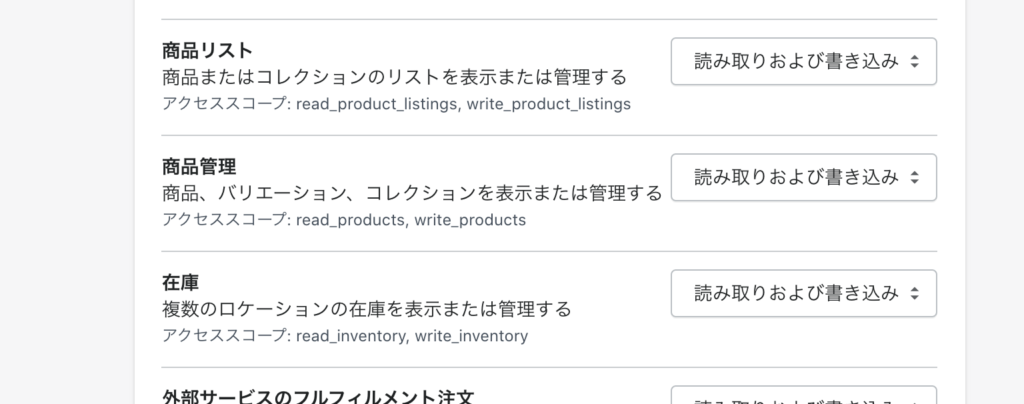Select the 外部サービスのフルフィルメント注文 heading
The image size is (1024, 404).
318,396
